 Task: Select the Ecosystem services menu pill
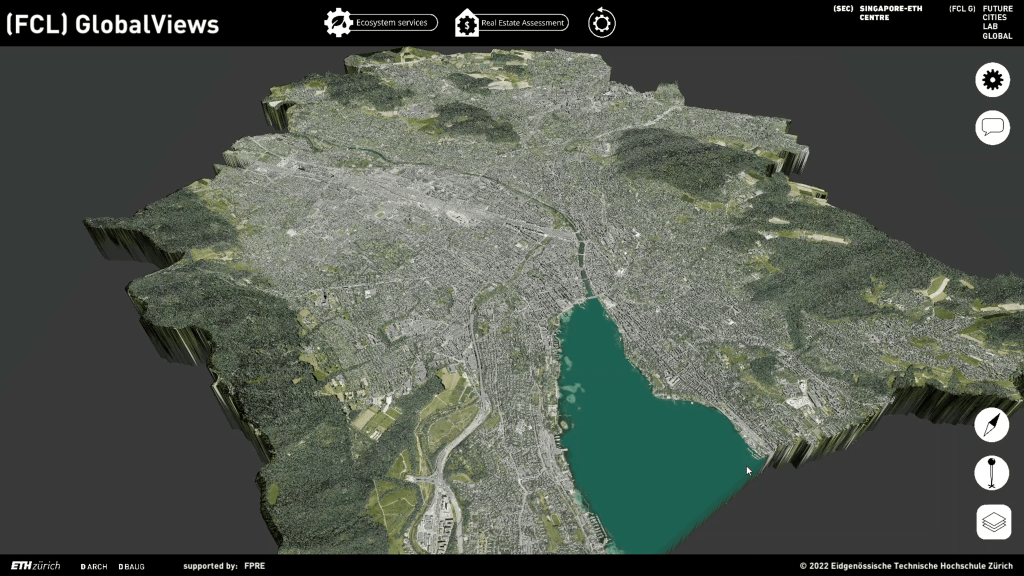(x=397, y=23)
